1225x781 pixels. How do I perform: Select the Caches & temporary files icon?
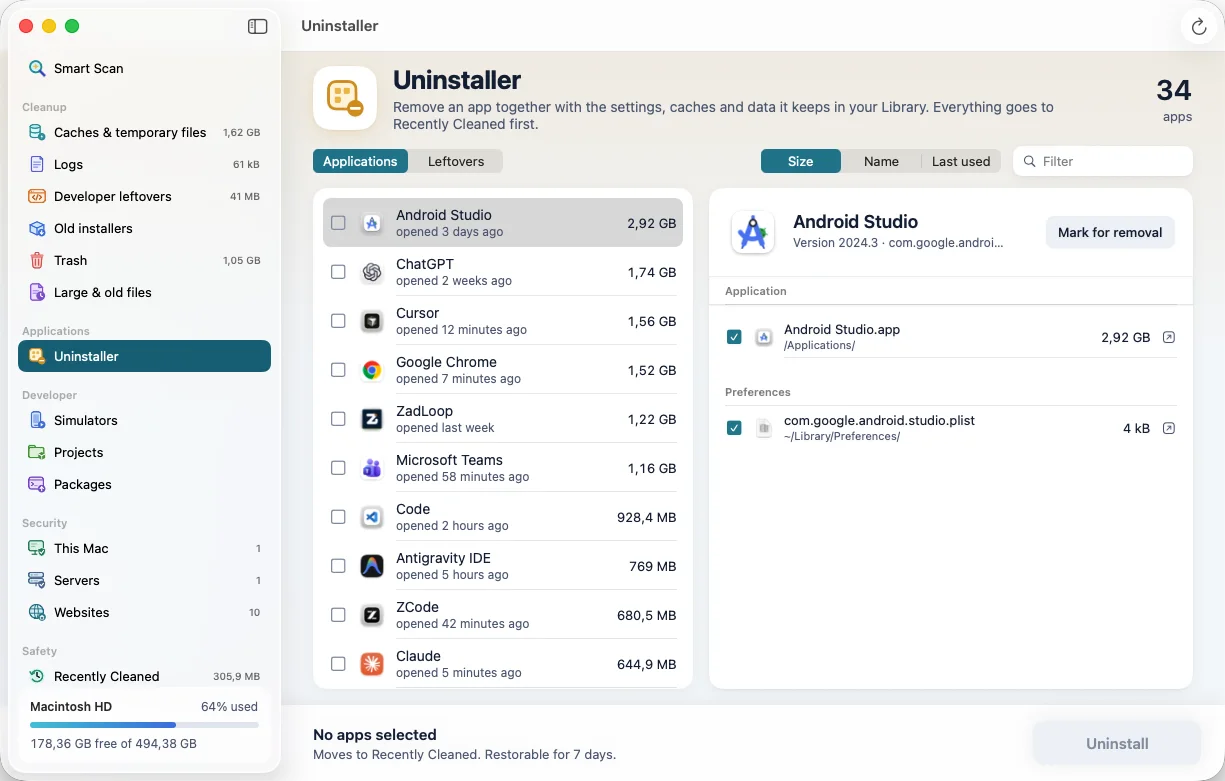point(37,132)
